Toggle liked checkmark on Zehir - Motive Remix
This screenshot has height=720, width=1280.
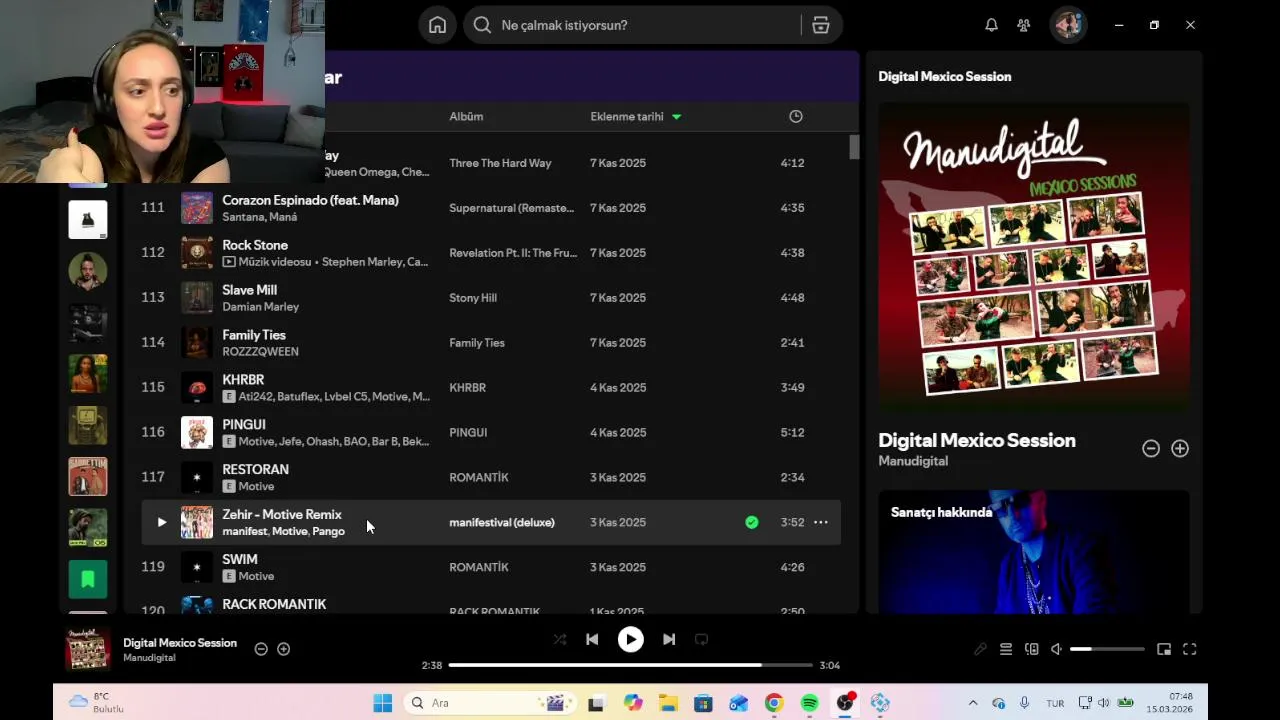pos(752,522)
